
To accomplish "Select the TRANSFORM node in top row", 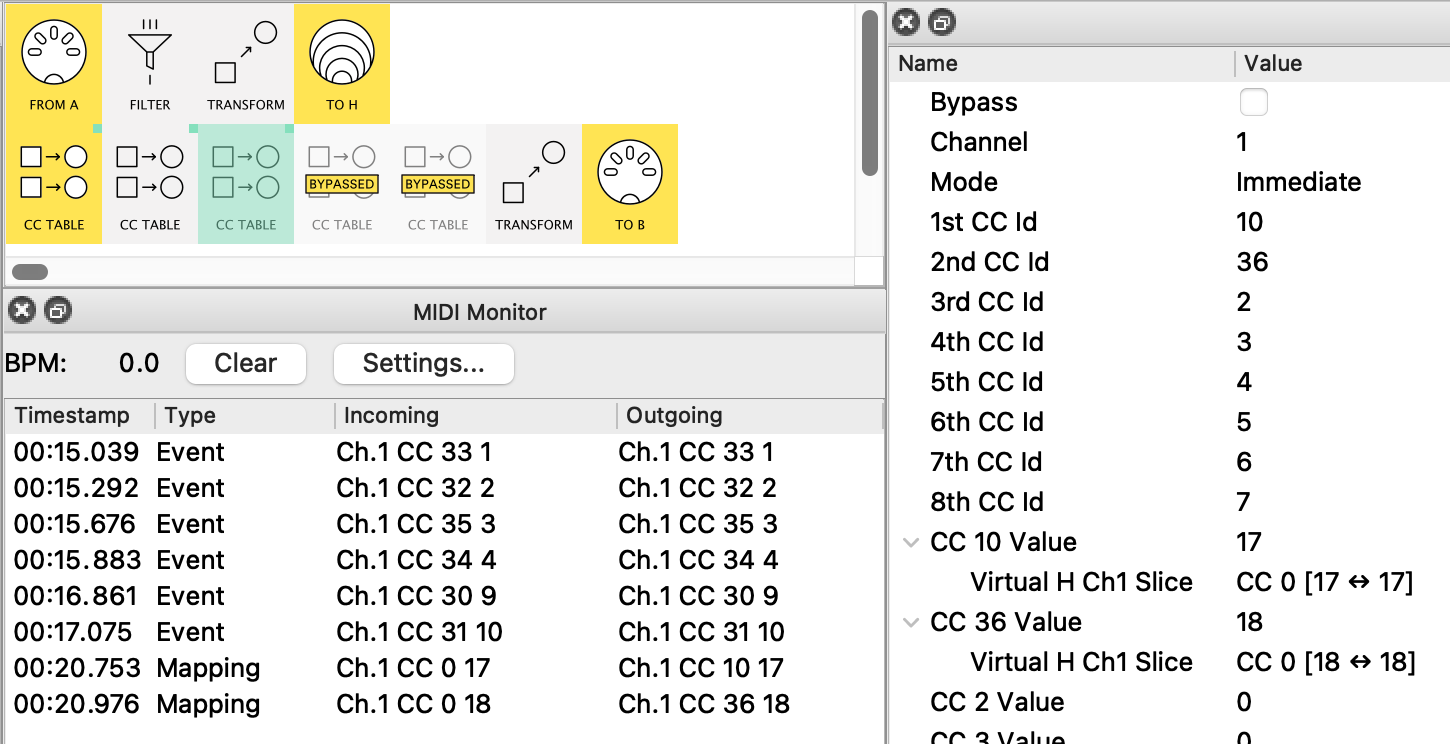I will (246, 62).
